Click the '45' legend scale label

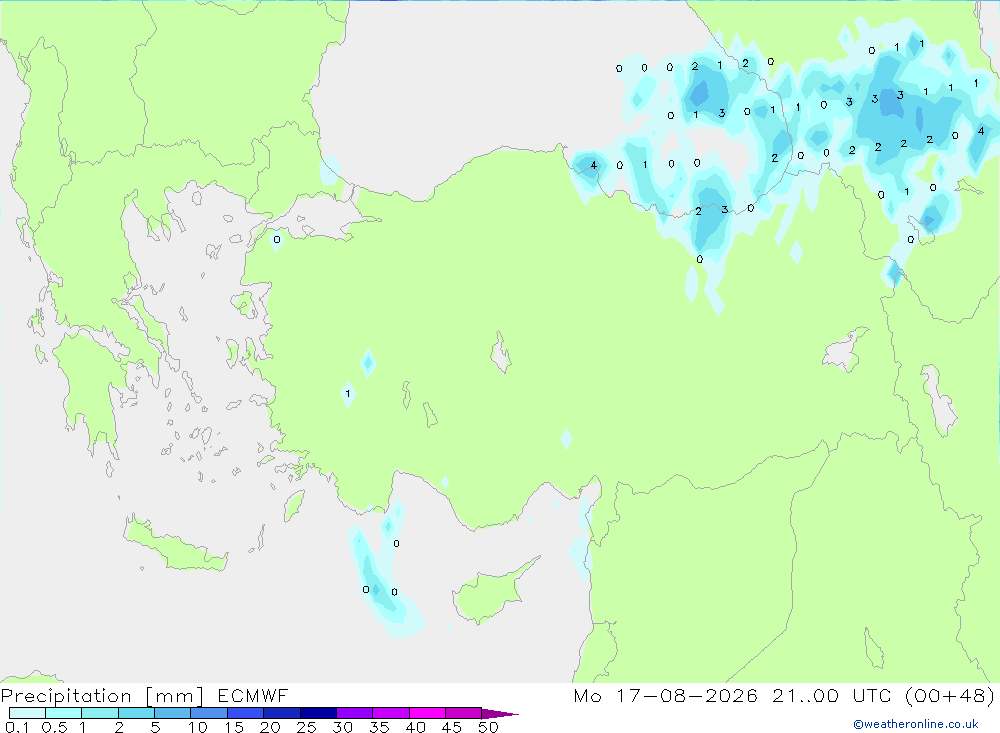point(452,727)
